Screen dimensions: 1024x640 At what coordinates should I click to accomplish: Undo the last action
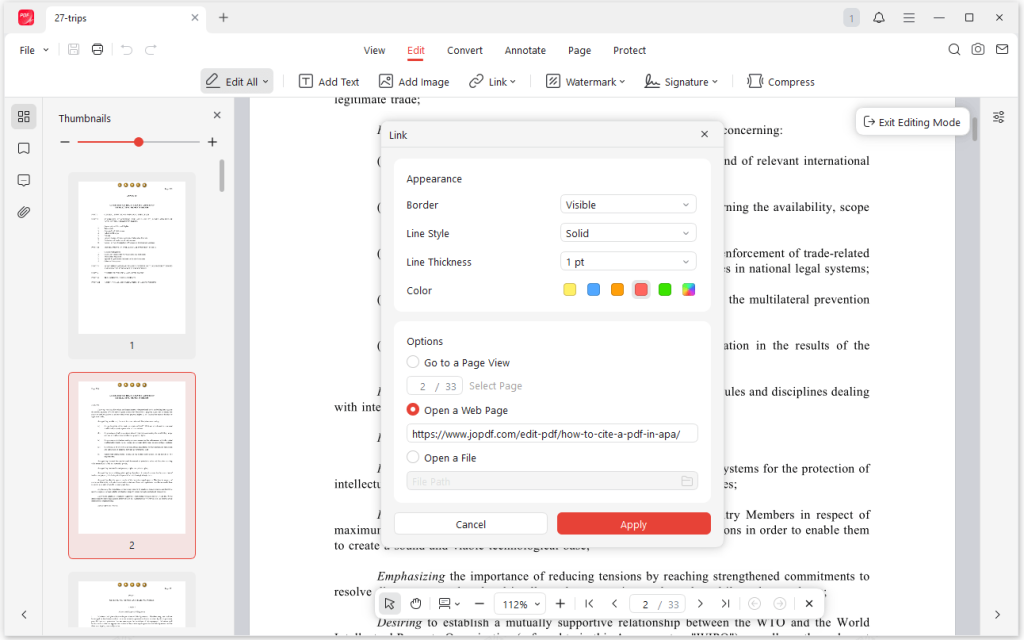tap(127, 50)
